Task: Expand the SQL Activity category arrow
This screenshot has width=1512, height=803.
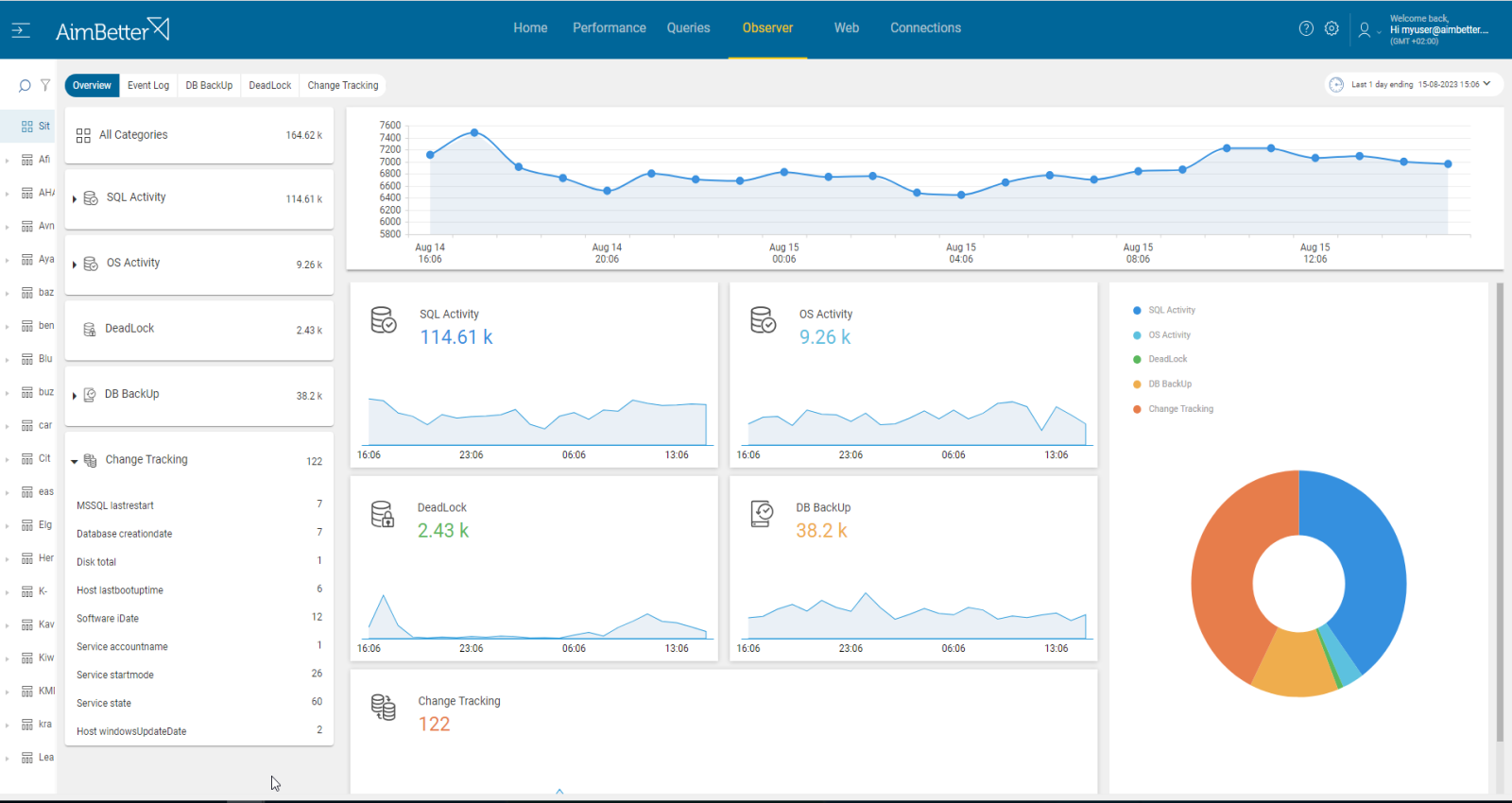Action: coord(75,198)
